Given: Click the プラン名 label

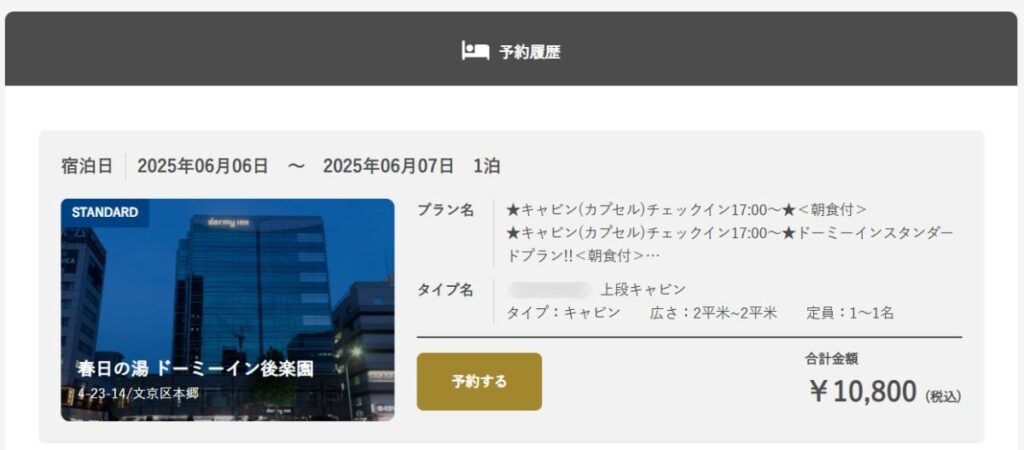Looking at the screenshot, I should [445, 210].
